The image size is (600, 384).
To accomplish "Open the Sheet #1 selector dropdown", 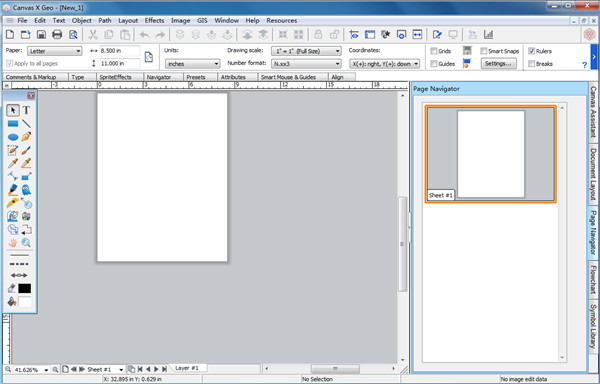I will click(x=121, y=370).
